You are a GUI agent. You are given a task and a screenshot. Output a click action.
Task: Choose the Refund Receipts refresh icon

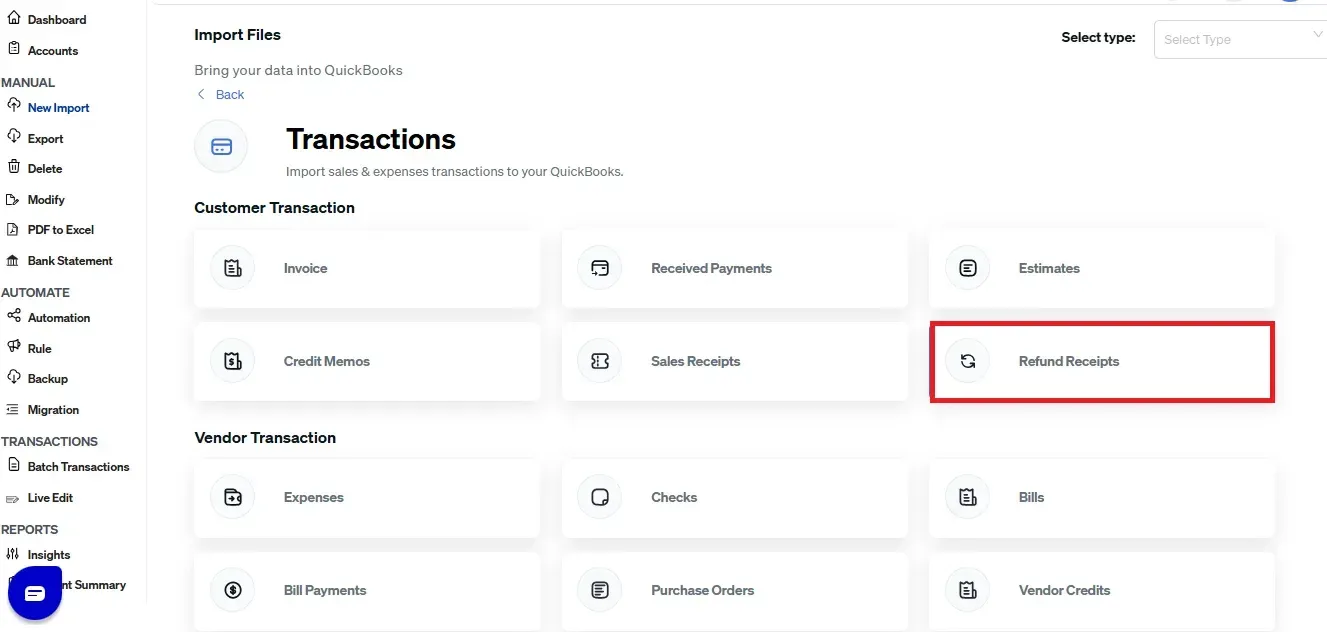click(x=968, y=361)
